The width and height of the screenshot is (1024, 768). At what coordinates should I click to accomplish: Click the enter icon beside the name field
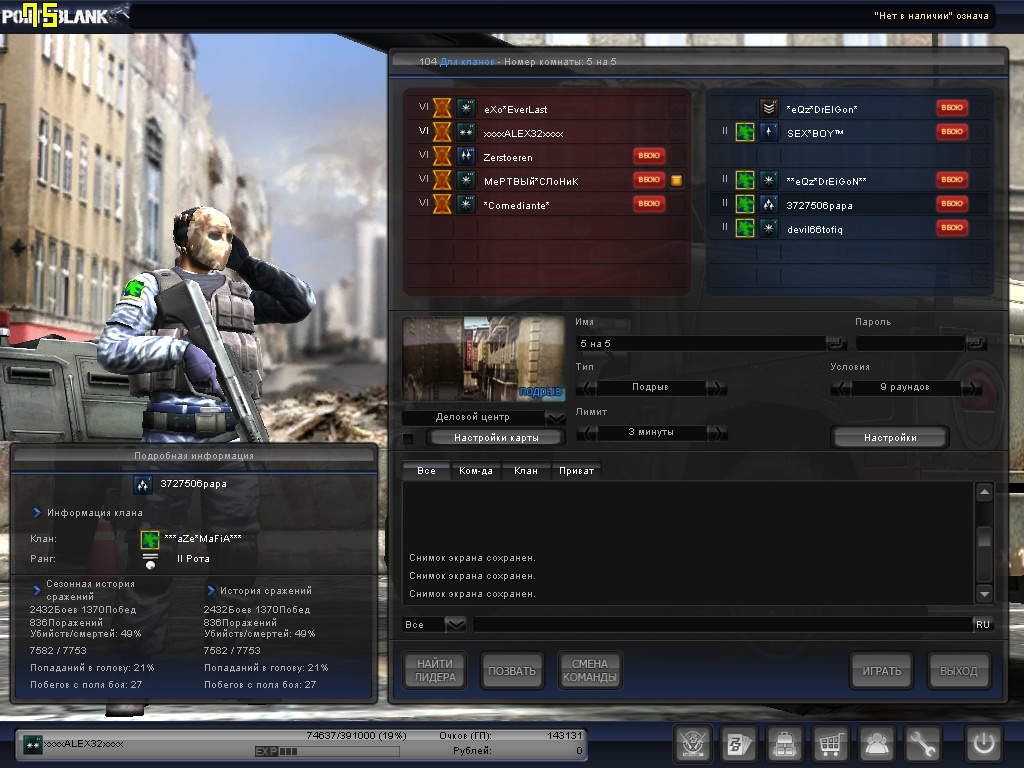[x=835, y=343]
